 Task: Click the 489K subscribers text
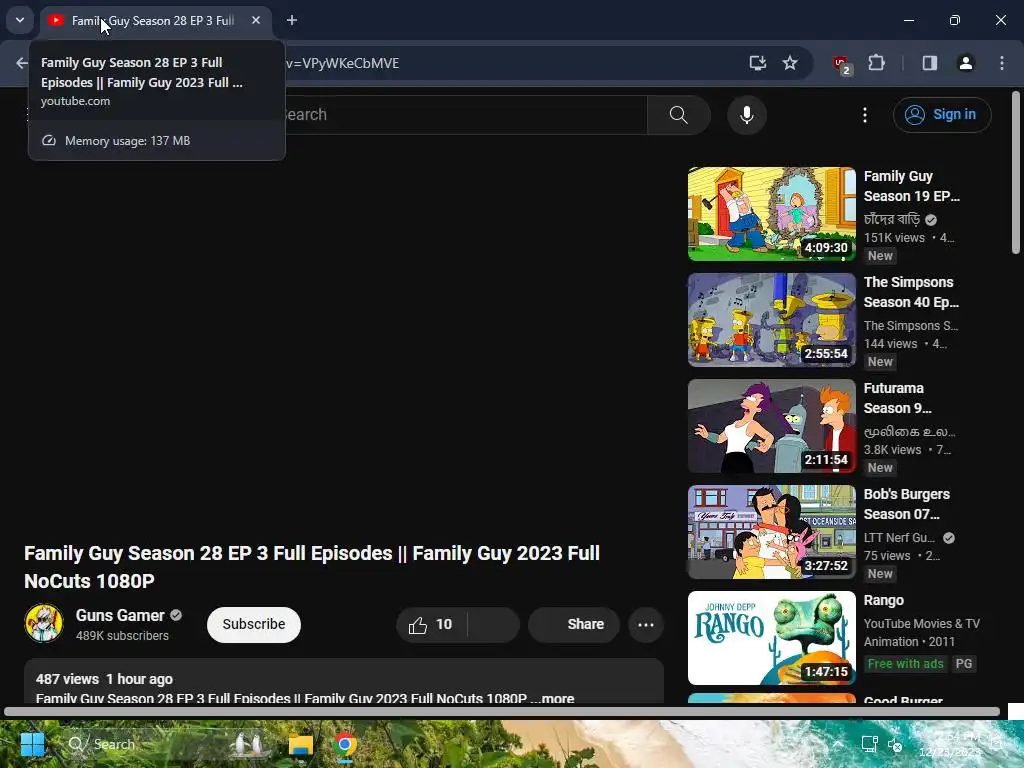[122, 635]
